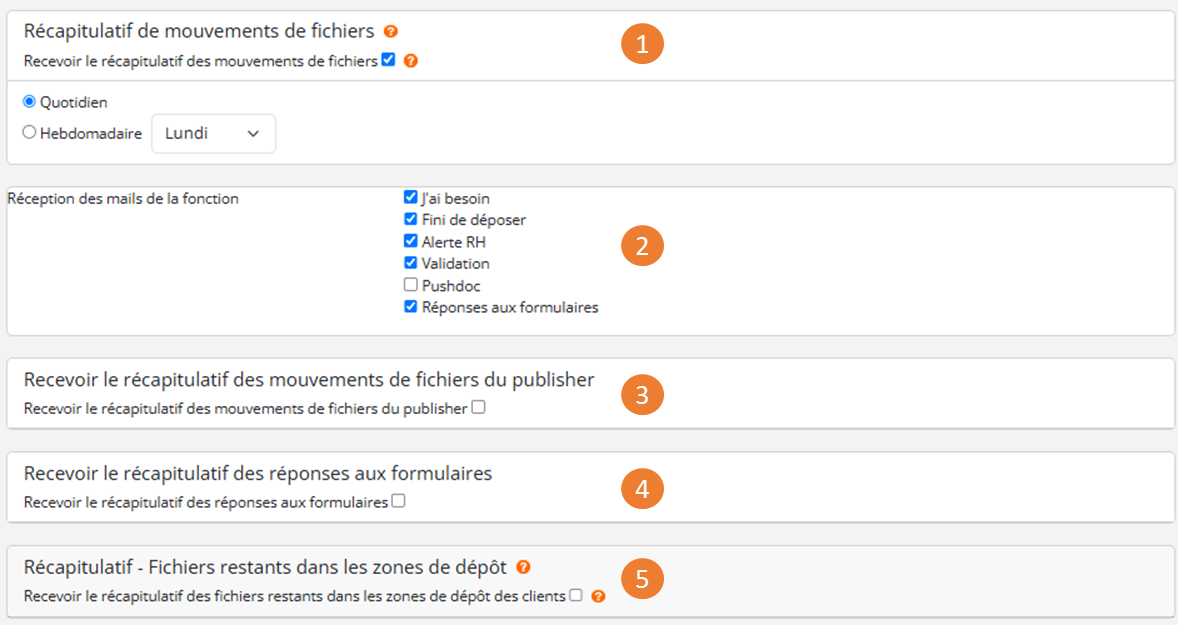Select the orange badge numbered 5
1178x625 pixels.
tap(643, 578)
